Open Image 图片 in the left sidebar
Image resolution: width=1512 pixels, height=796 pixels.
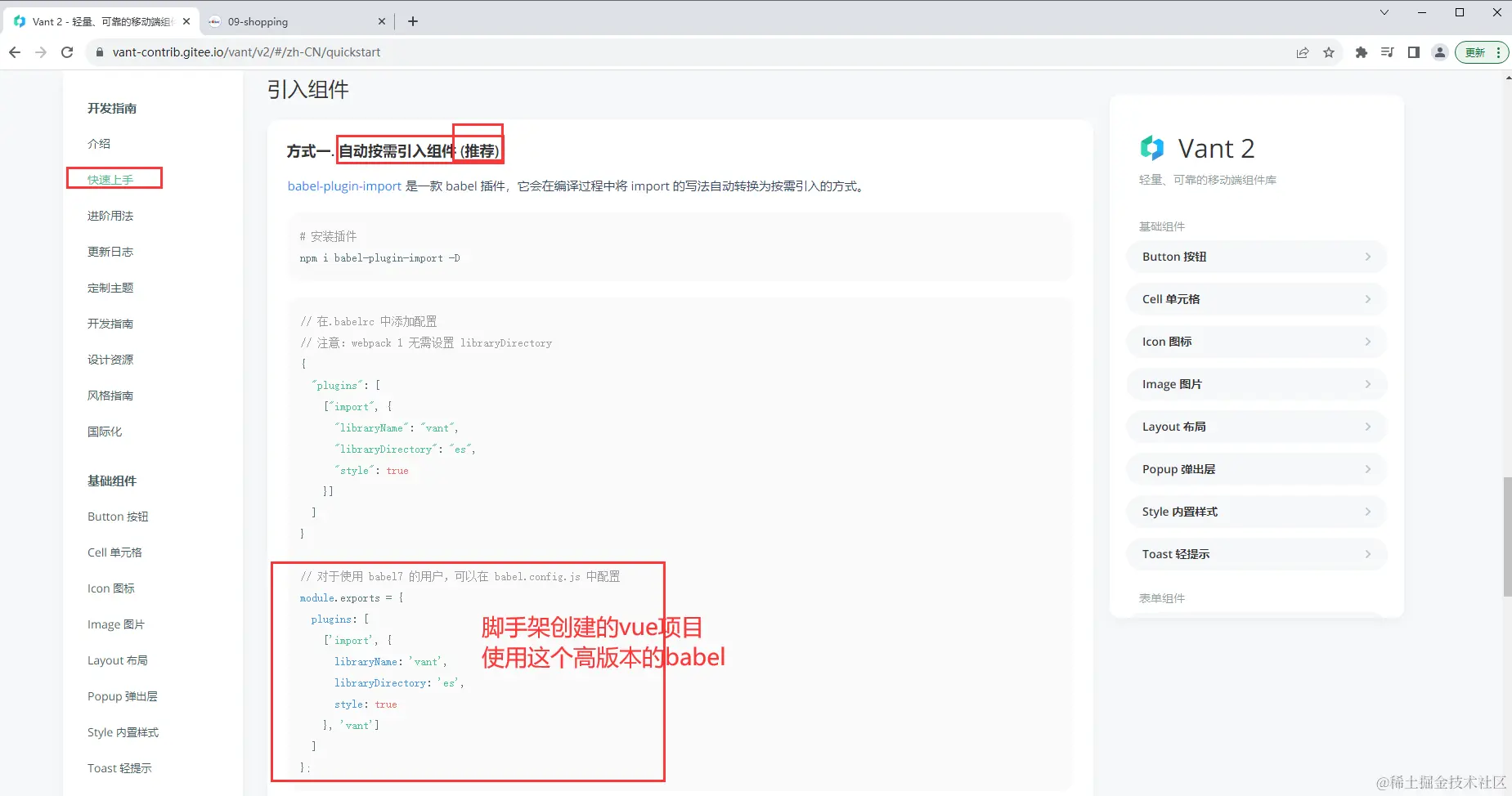click(x=116, y=624)
